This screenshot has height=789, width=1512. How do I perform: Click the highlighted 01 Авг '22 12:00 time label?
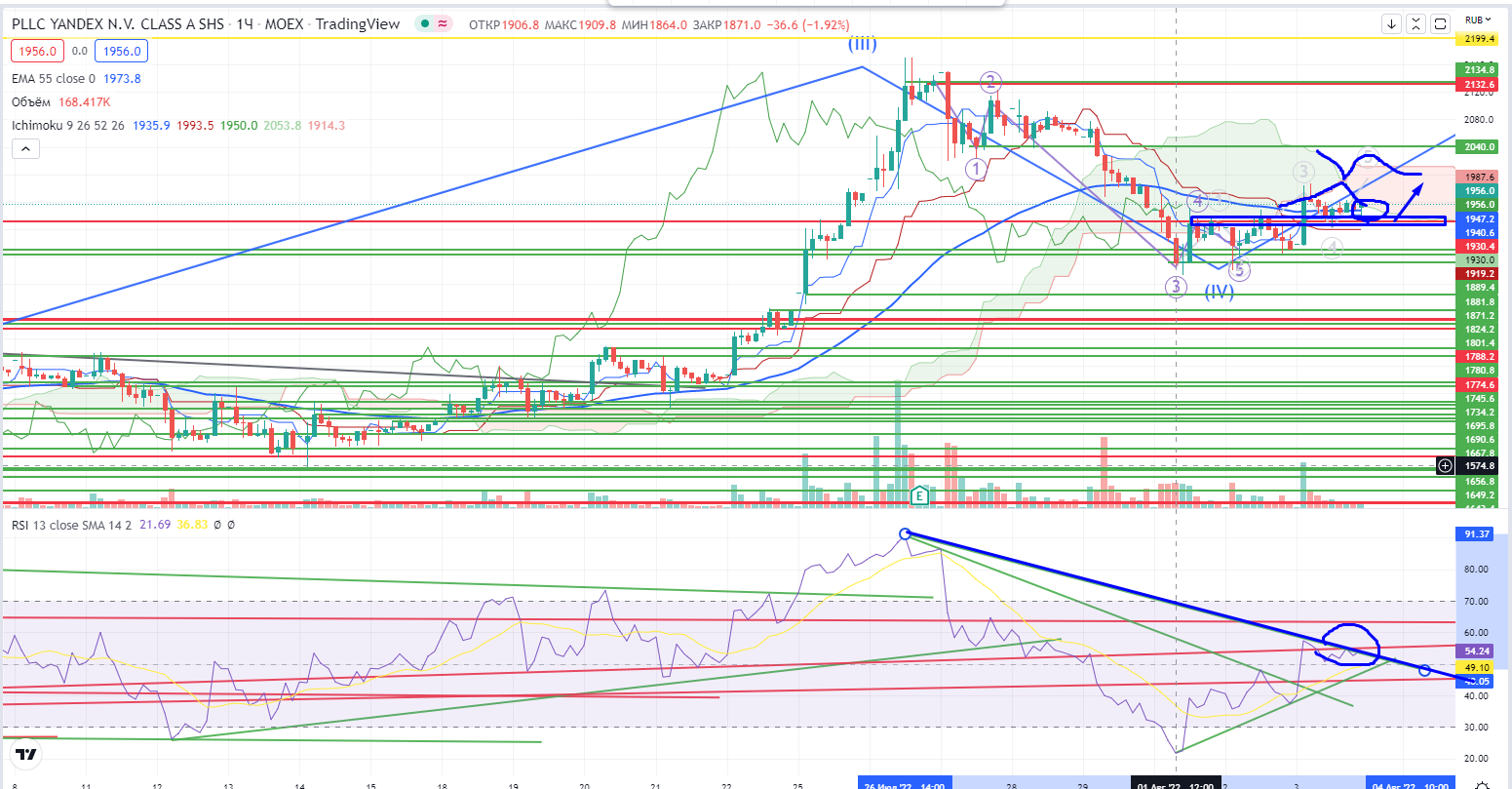click(1176, 783)
